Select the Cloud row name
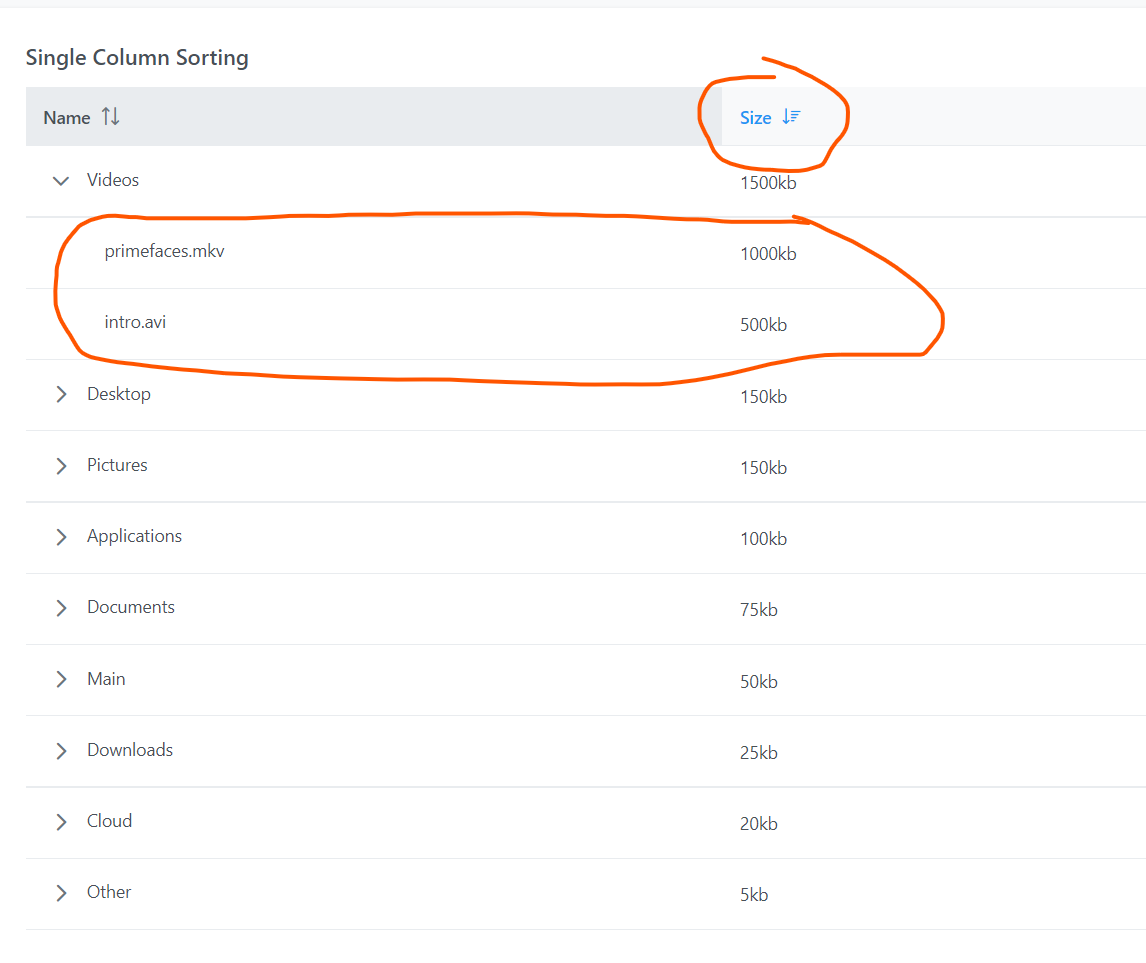This screenshot has width=1146, height=963. tap(110, 821)
